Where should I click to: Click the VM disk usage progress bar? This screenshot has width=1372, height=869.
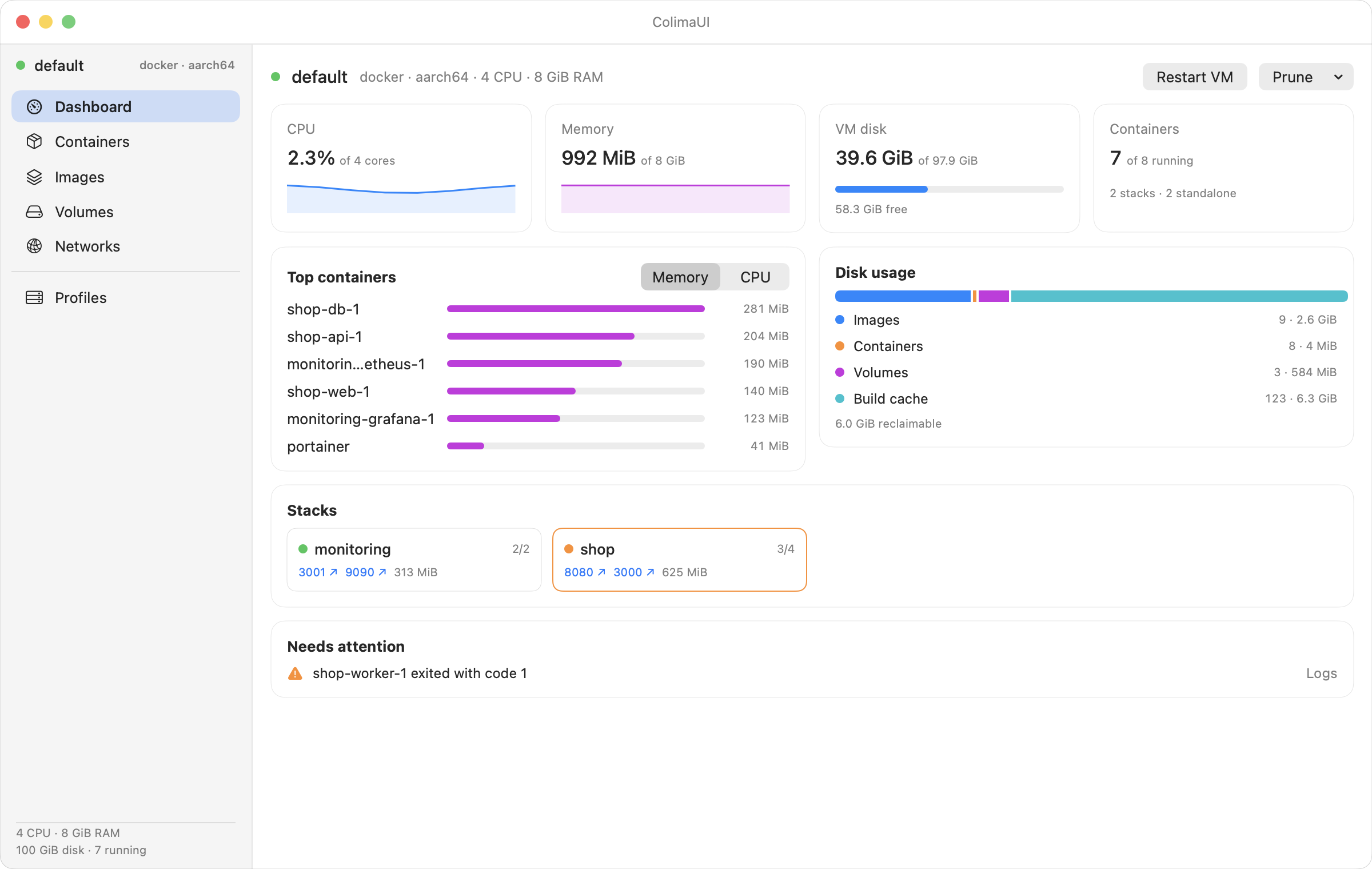tap(949, 189)
